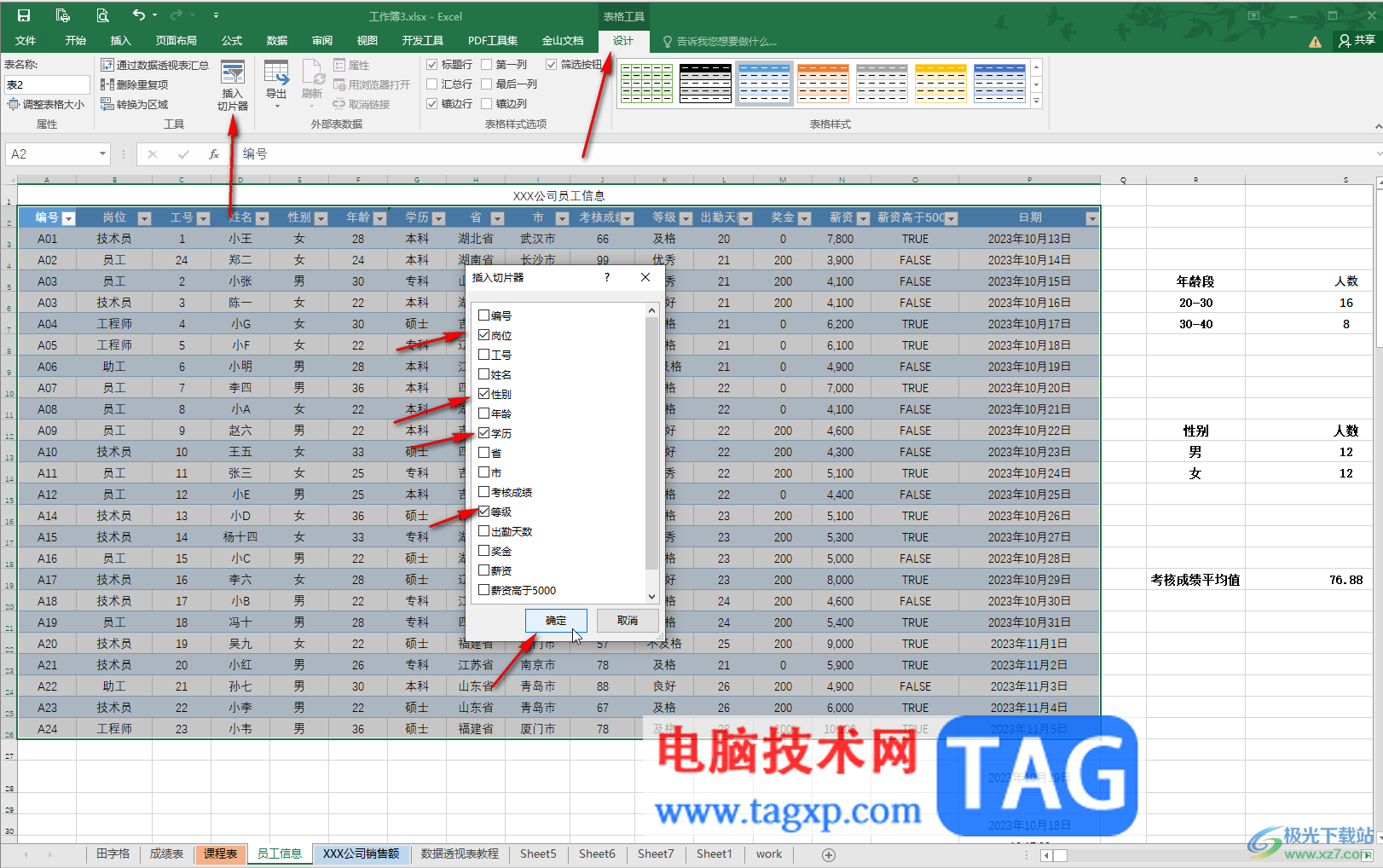Click the 取消 Cancel button

(628, 620)
